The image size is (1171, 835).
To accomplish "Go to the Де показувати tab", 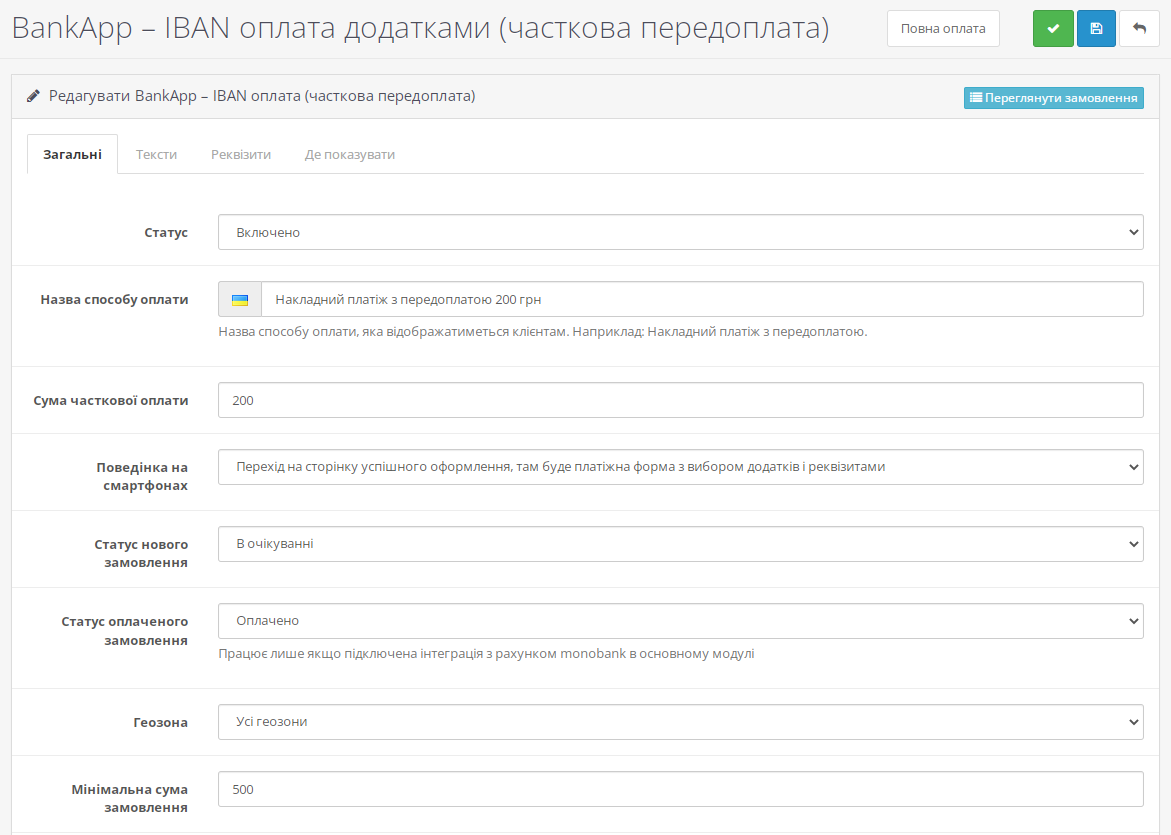I will (x=350, y=155).
